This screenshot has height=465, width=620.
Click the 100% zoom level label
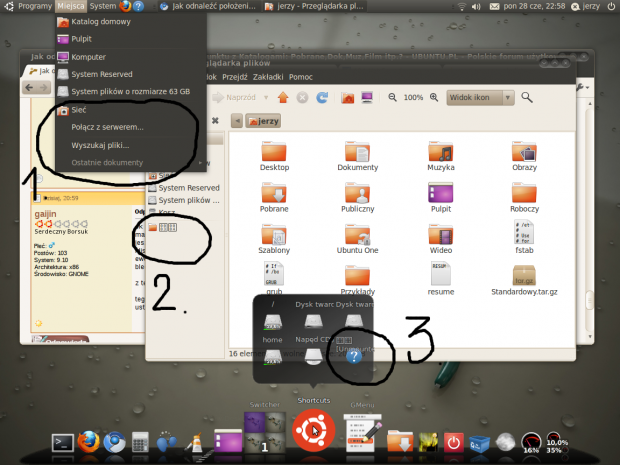413,97
